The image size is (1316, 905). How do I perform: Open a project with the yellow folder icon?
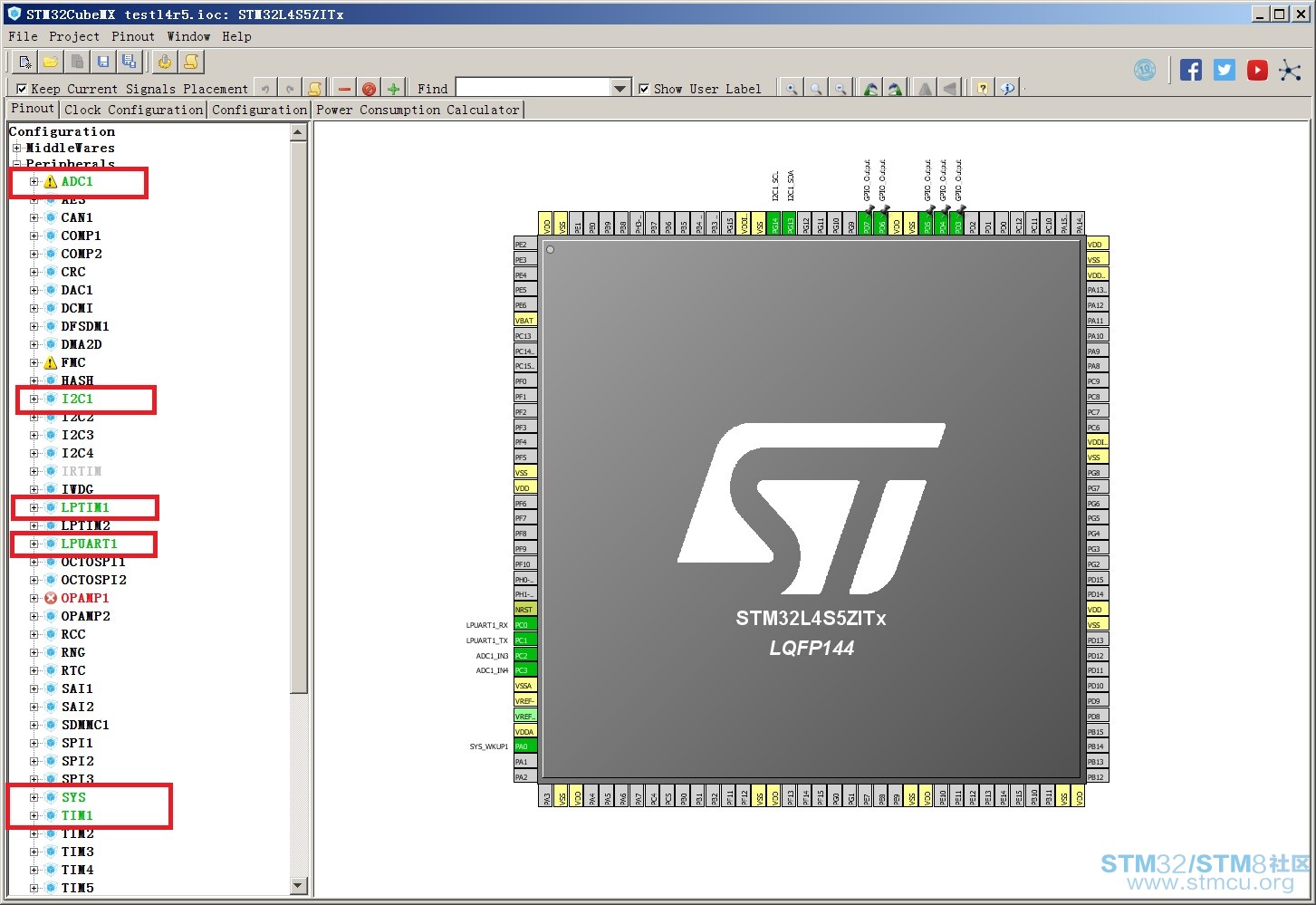51,62
